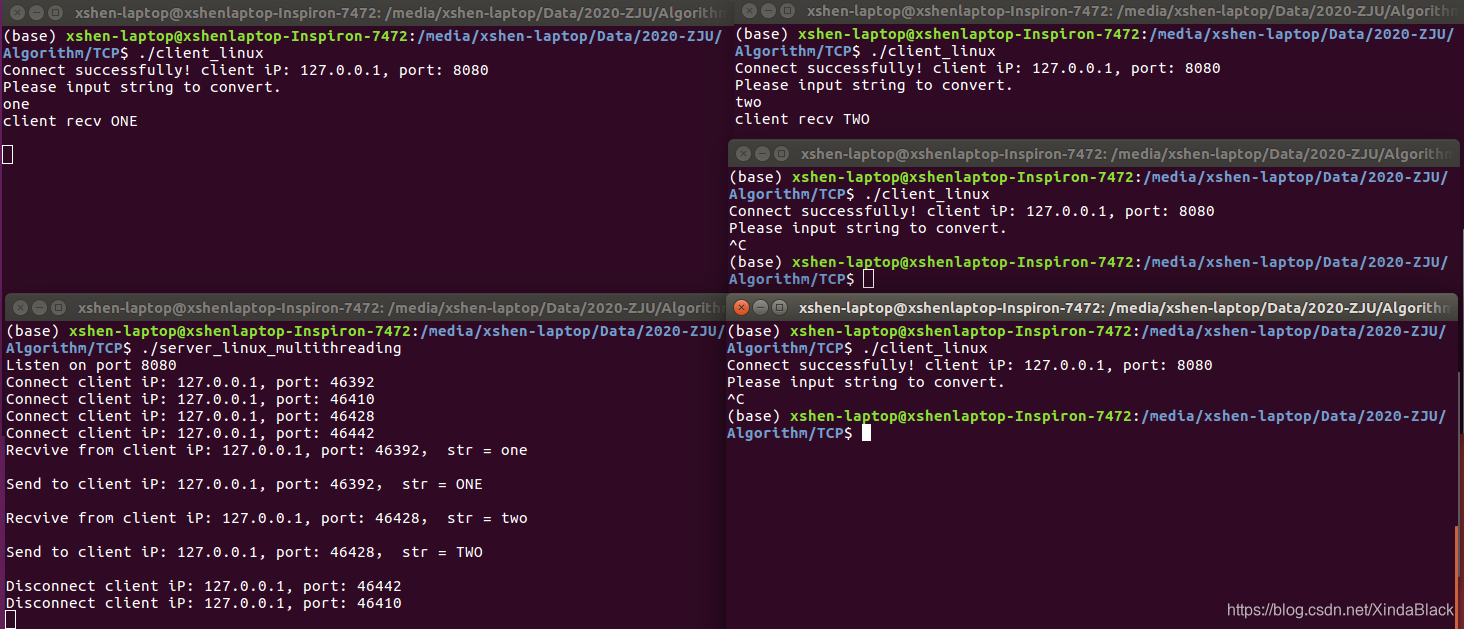Maximize the terminal showing "client recv ONE"
The width and height of the screenshot is (1464, 629).
pos(54,13)
